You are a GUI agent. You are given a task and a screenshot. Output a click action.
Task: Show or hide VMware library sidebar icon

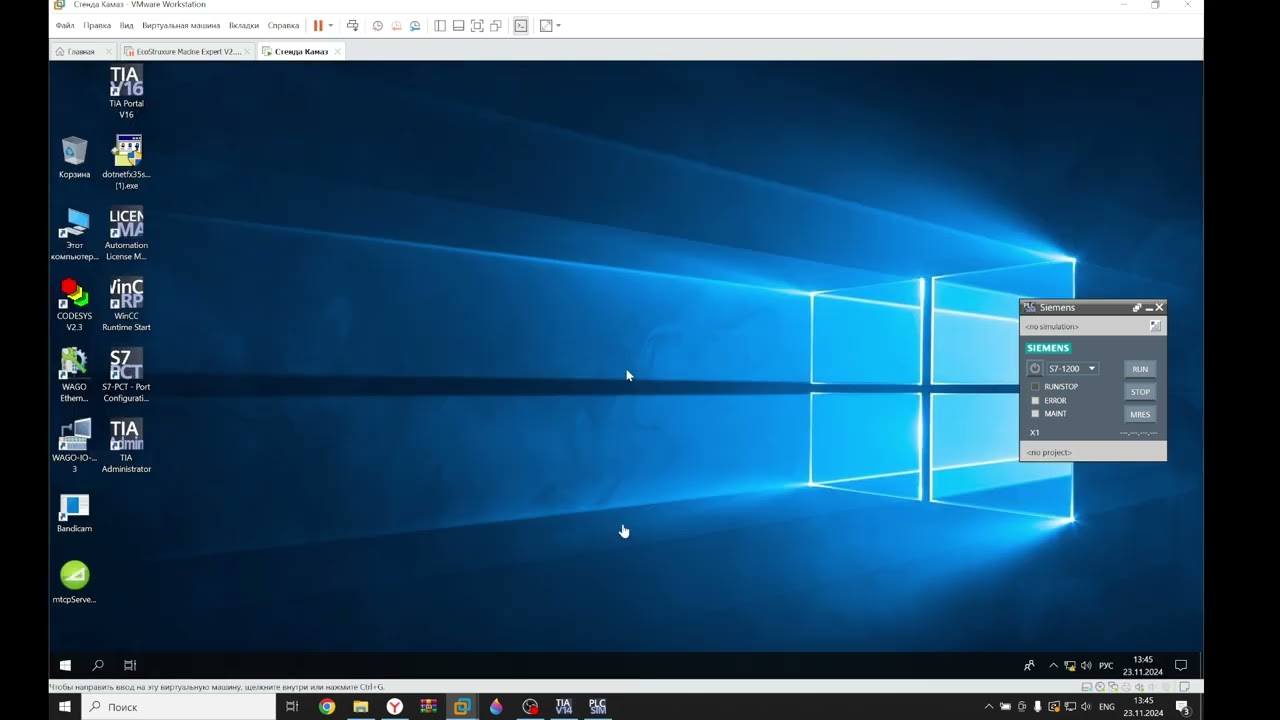coord(440,26)
